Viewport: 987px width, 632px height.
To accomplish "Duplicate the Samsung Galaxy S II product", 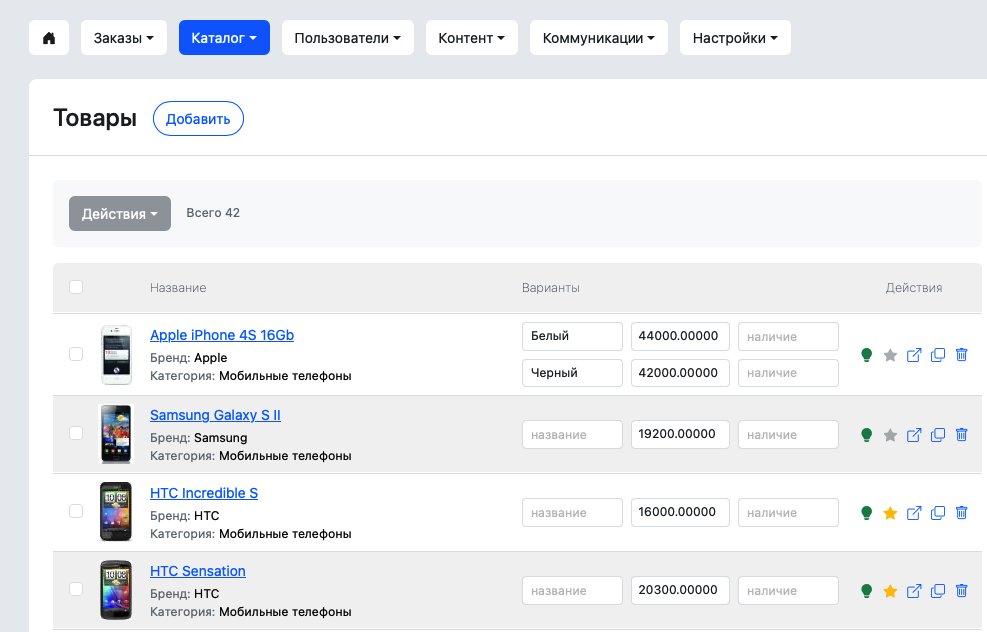I will [x=938, y=435].
